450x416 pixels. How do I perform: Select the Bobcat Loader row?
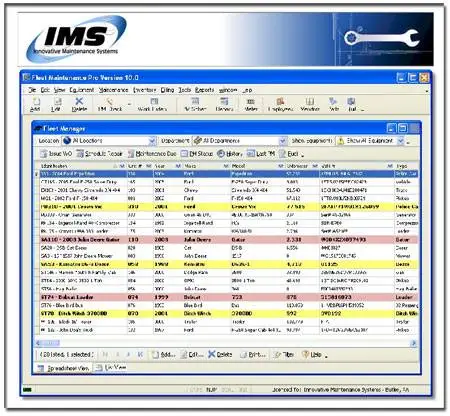[229, 297]
